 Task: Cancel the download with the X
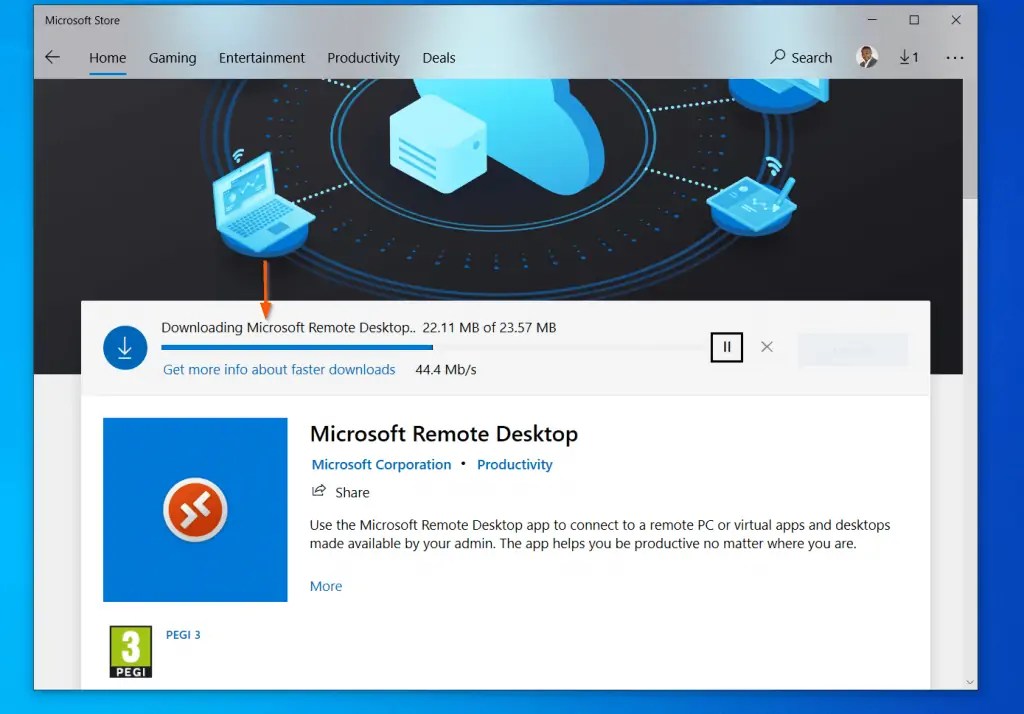[767, 347]
